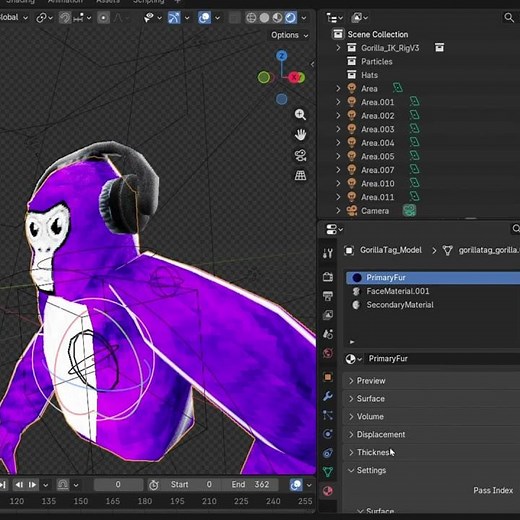520x520 pixels.
Task: Switch to Material Preview shading
Action: coord(277,18)
